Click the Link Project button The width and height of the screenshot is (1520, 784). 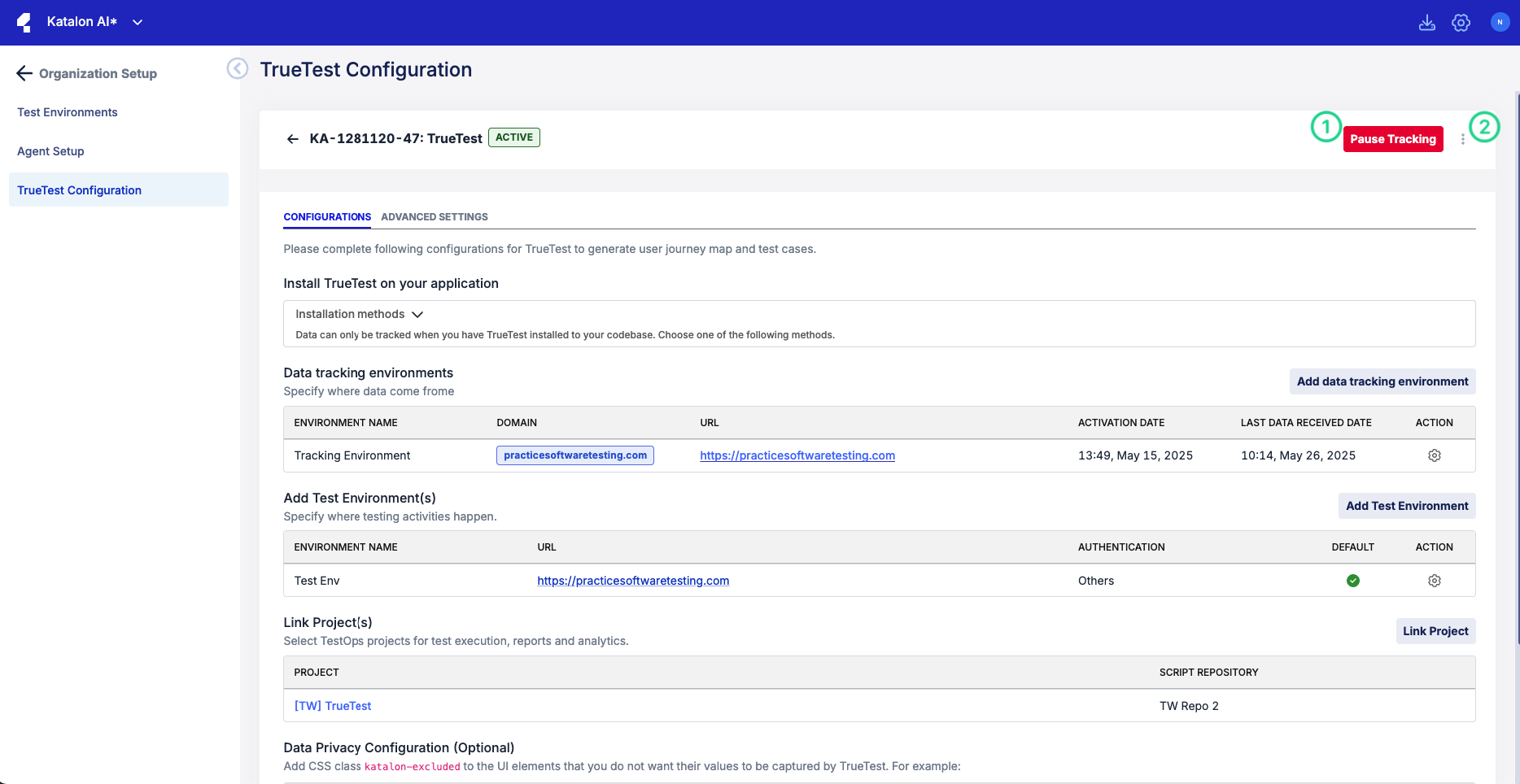coord(1435,631)
